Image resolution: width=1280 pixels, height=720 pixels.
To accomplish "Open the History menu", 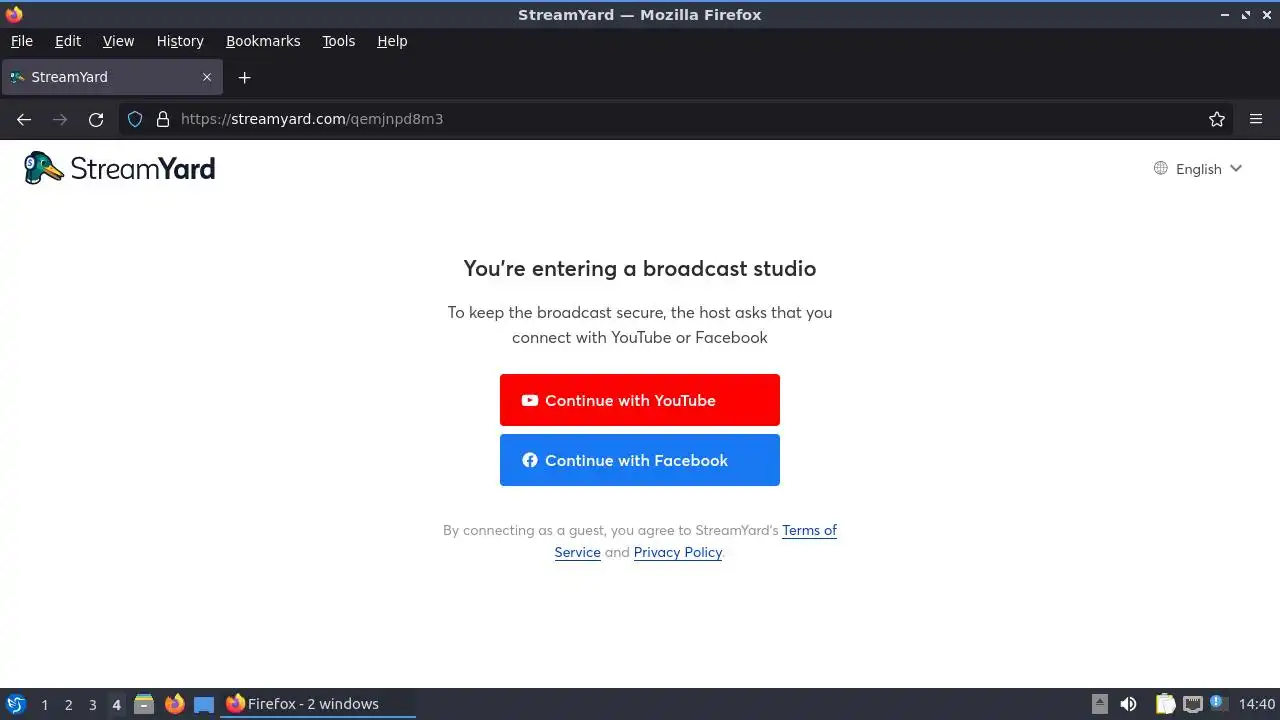I will 180,41.
